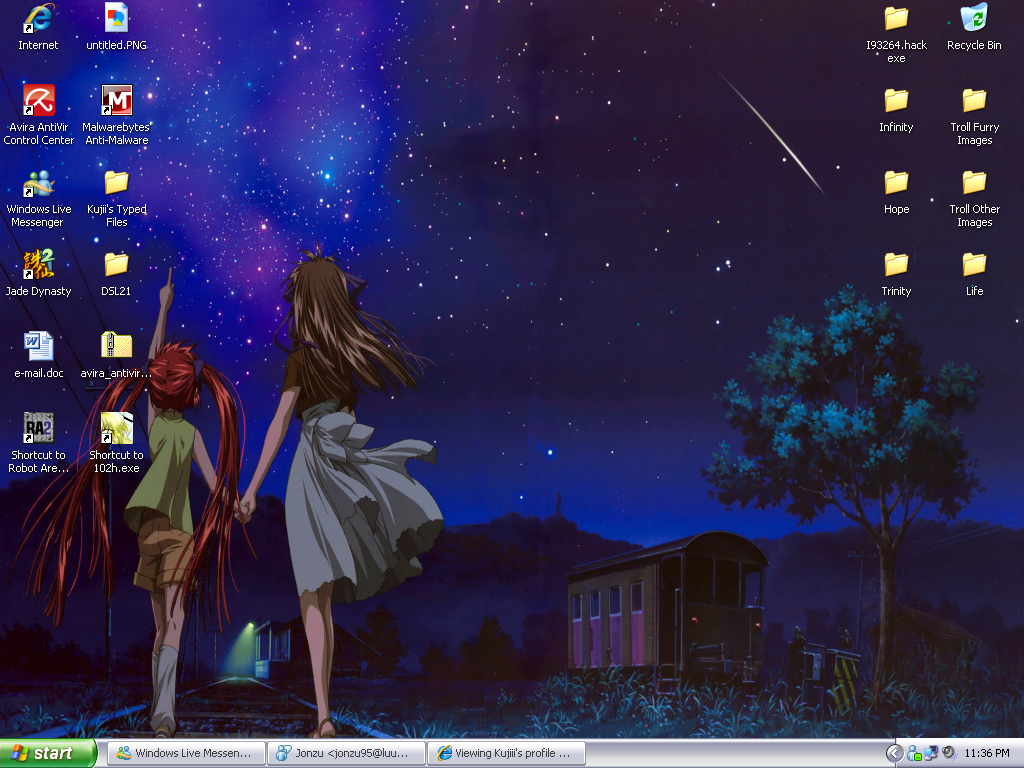Click the volume speaker tray icon
Image resolution: width=1024 pixels, height=768 pixels.
point(948,754)
